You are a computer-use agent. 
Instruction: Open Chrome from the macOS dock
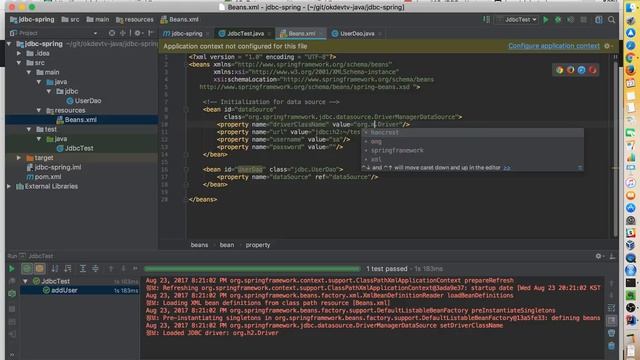[x=631, y=58]
